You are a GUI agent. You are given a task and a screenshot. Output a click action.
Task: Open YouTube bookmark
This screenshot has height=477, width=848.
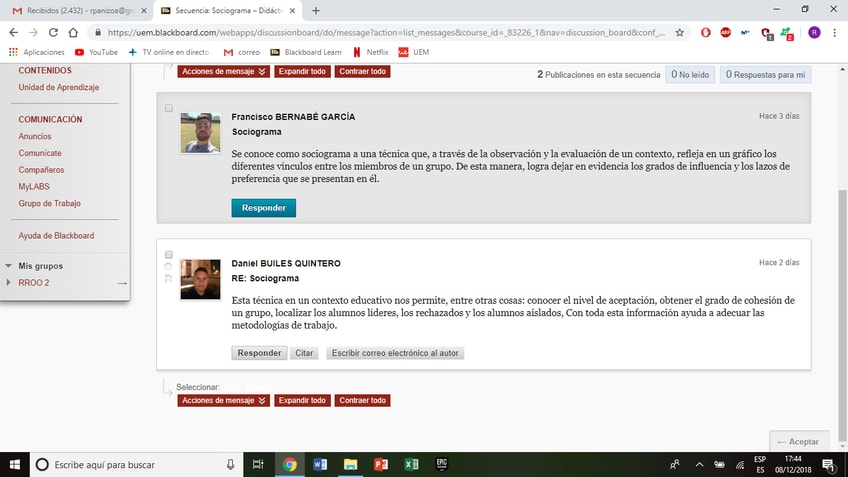(96, 52)
